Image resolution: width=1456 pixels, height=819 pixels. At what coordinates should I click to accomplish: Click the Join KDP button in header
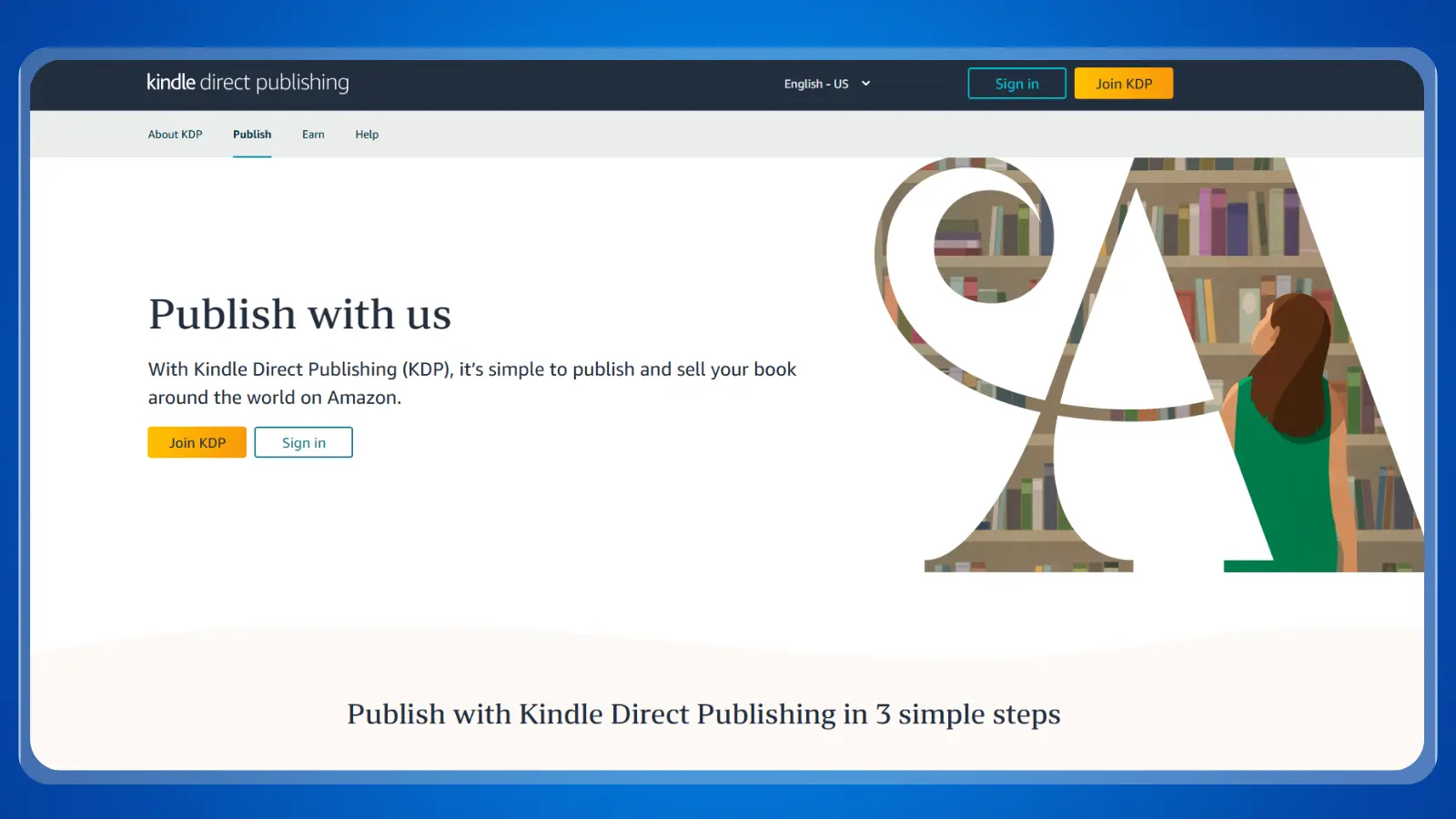[1124, 84]
